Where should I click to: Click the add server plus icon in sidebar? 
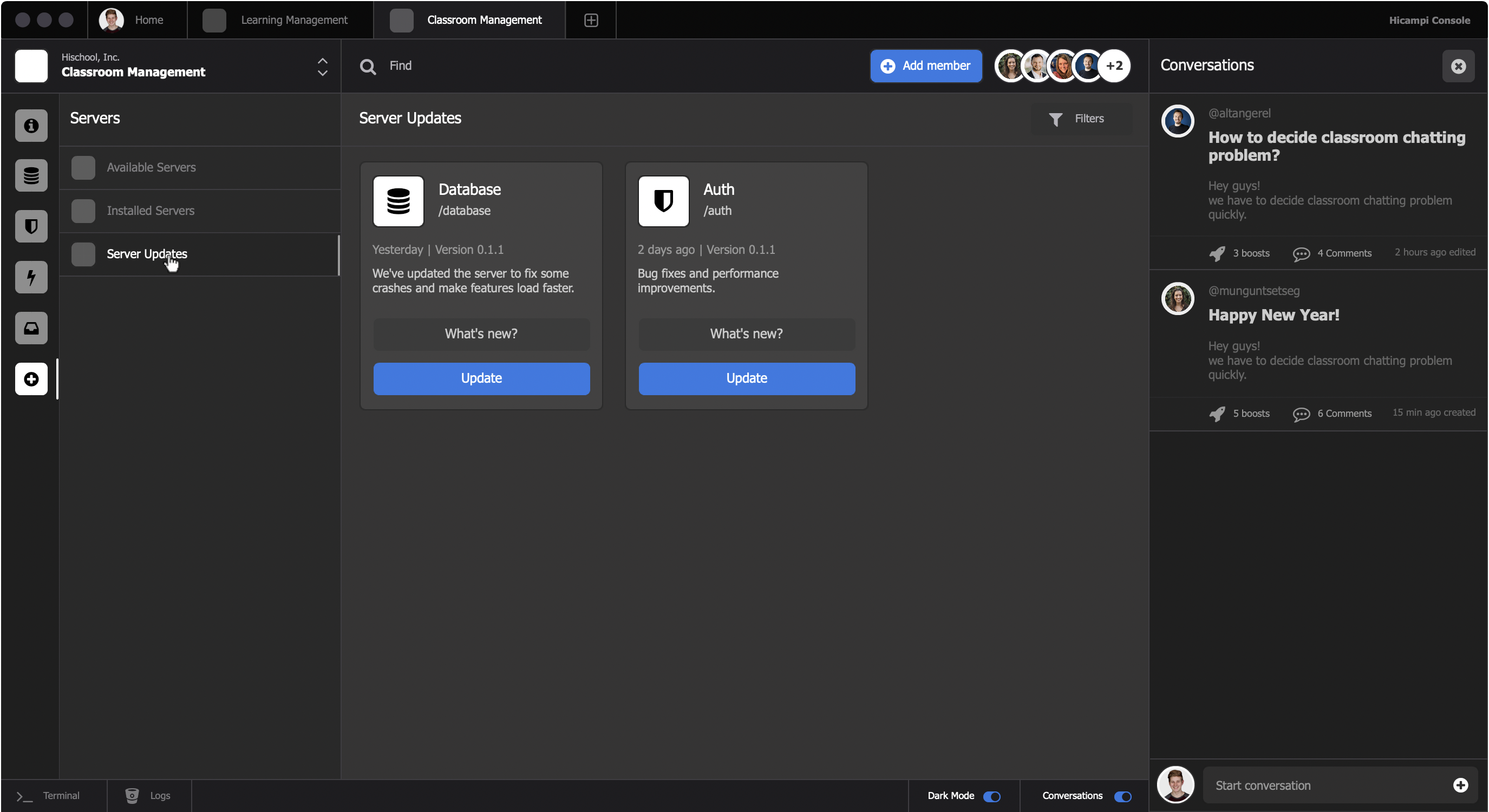coord(31,379)
